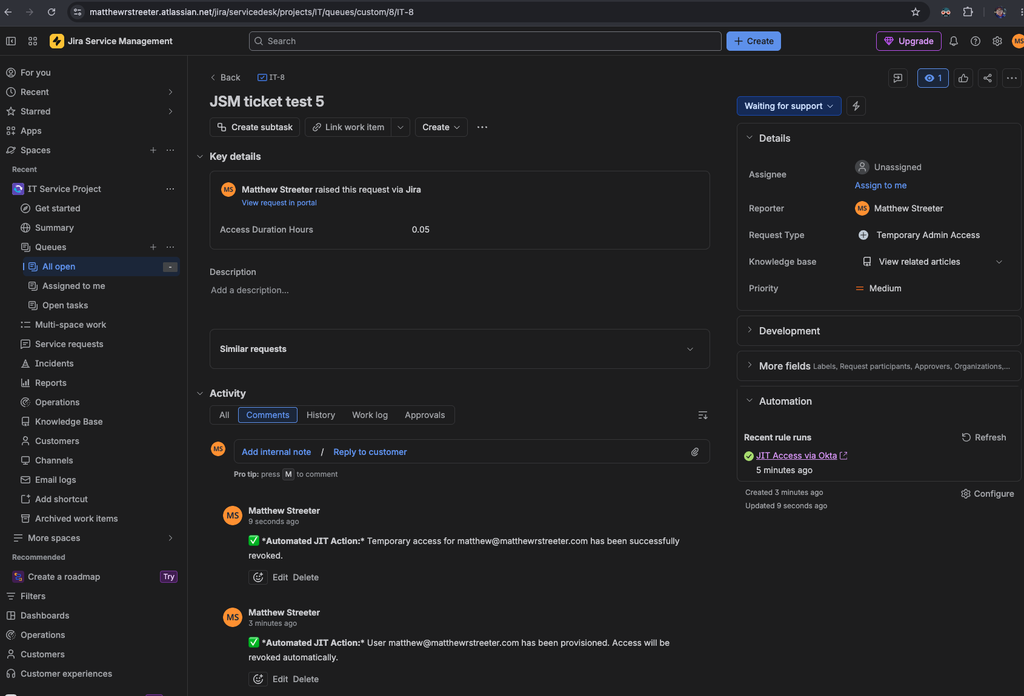Viewport: 1024px width, 696px height.
Task: Collapse the Details panel
Action: [x=750, y=138]
